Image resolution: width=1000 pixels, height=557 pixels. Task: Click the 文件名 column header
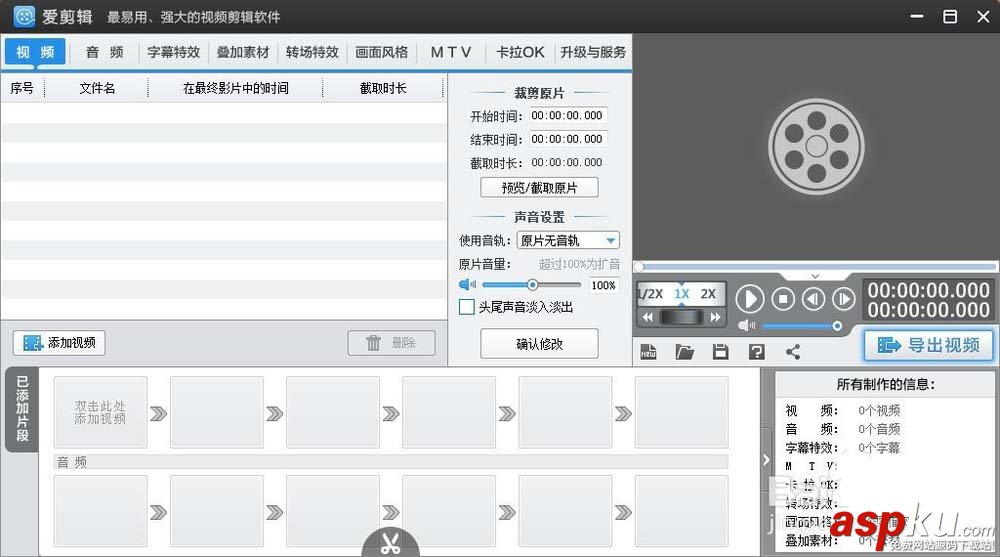[97, 88]
